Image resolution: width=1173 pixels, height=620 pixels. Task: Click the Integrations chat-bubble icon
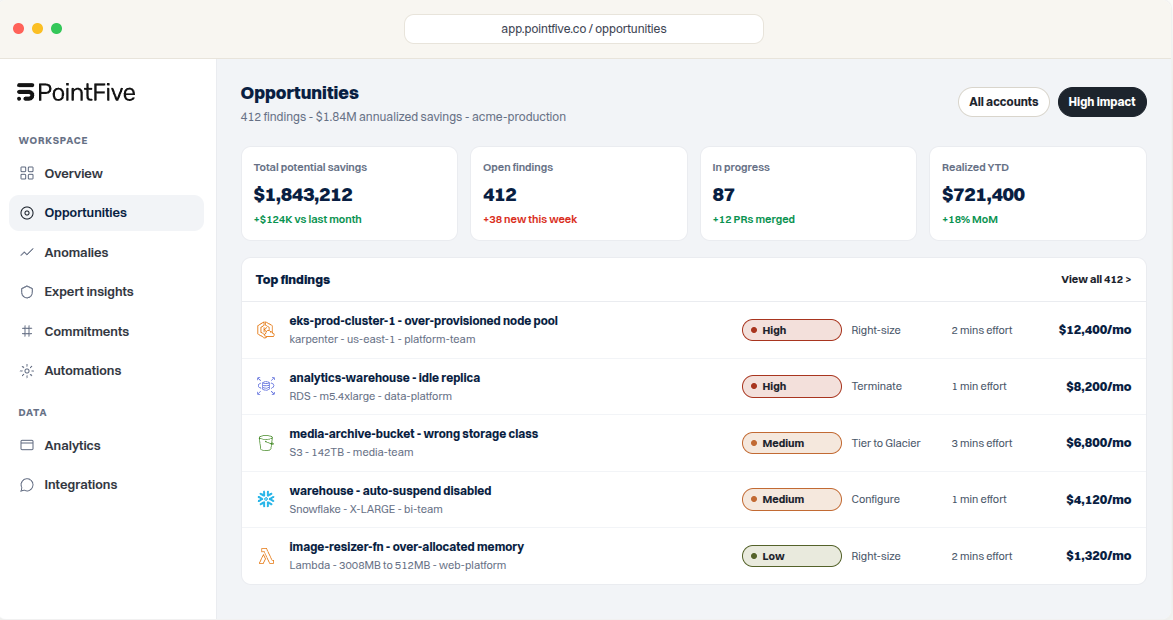pyautogui.click(x=27, y=485)
